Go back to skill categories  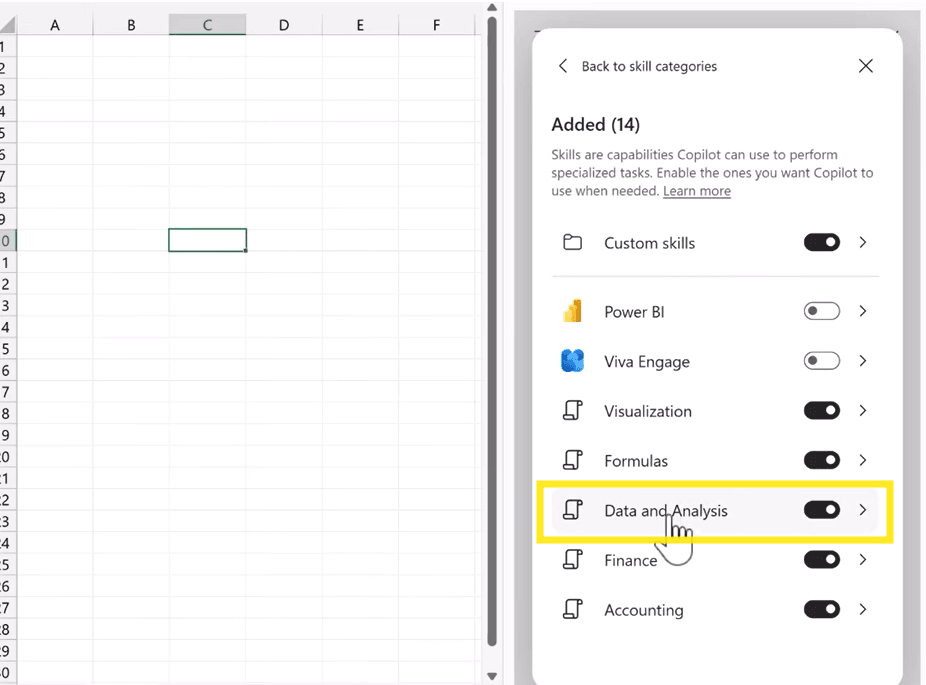point(649,66)
